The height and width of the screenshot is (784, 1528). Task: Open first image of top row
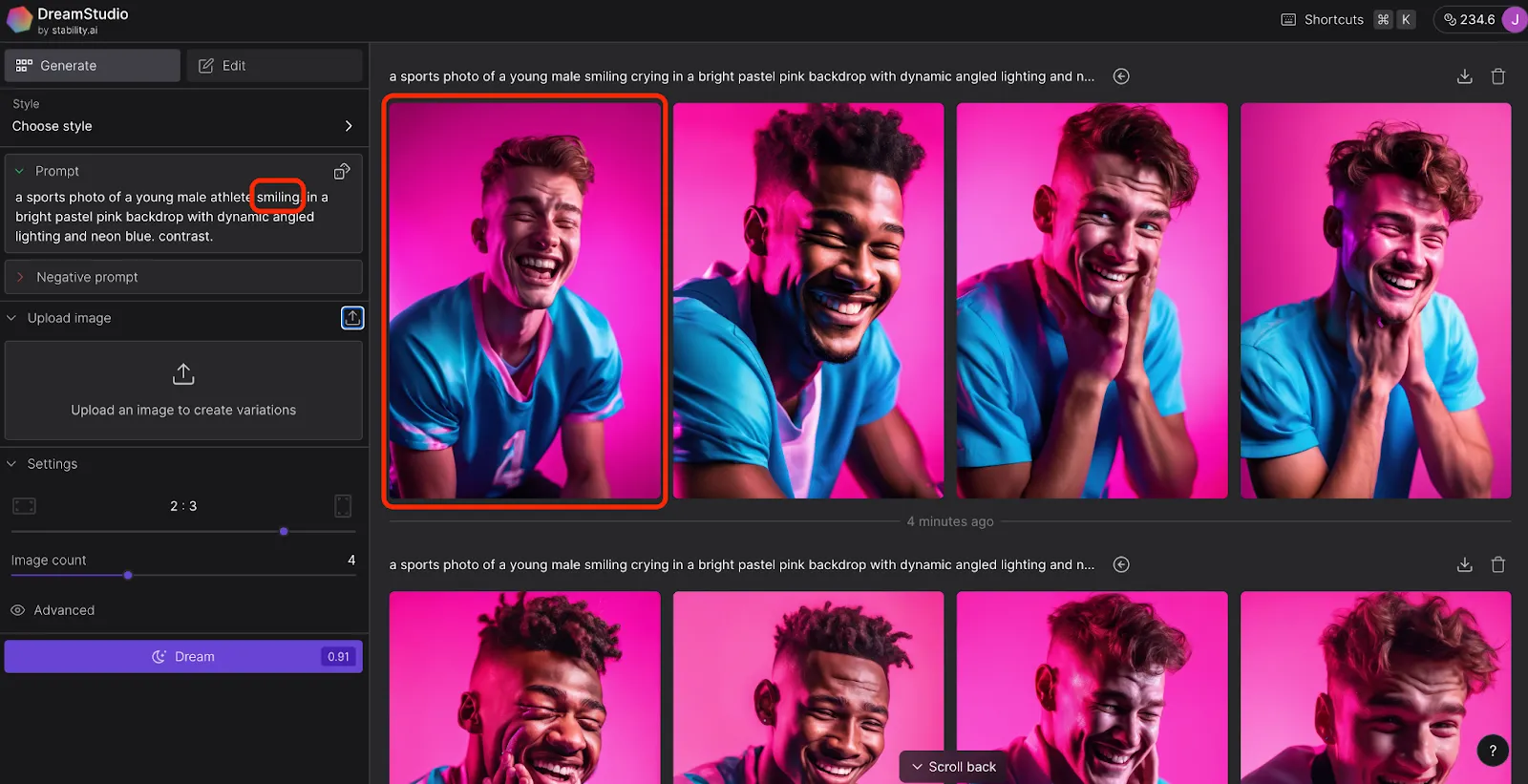click(x=524, y=301)
